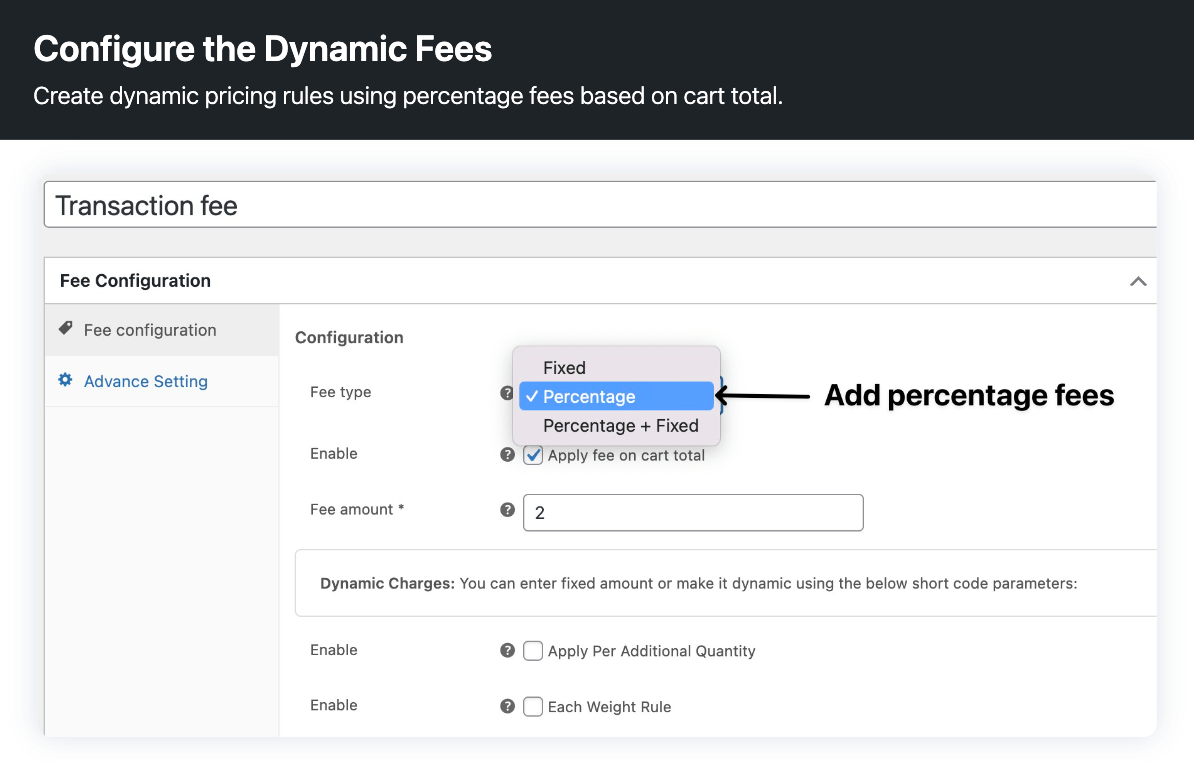Click the help icon beside Apply fee on cart total
Screen dimensions: 1194x770
pos(507,454)
